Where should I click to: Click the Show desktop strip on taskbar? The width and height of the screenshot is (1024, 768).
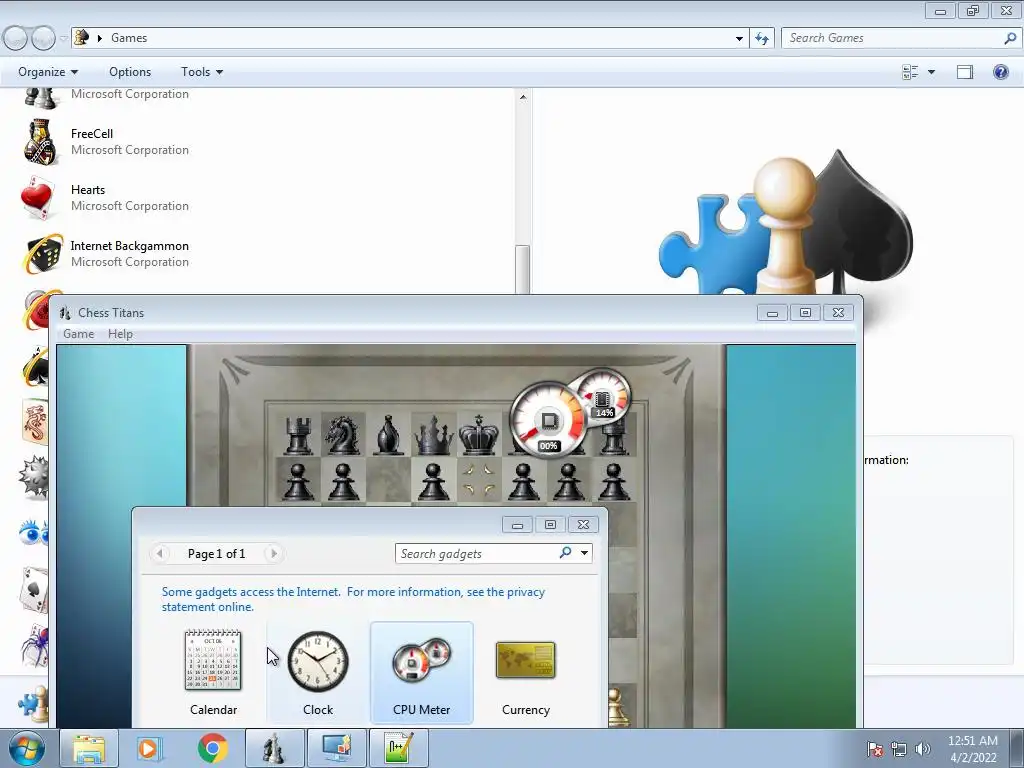coord(1018,748)
